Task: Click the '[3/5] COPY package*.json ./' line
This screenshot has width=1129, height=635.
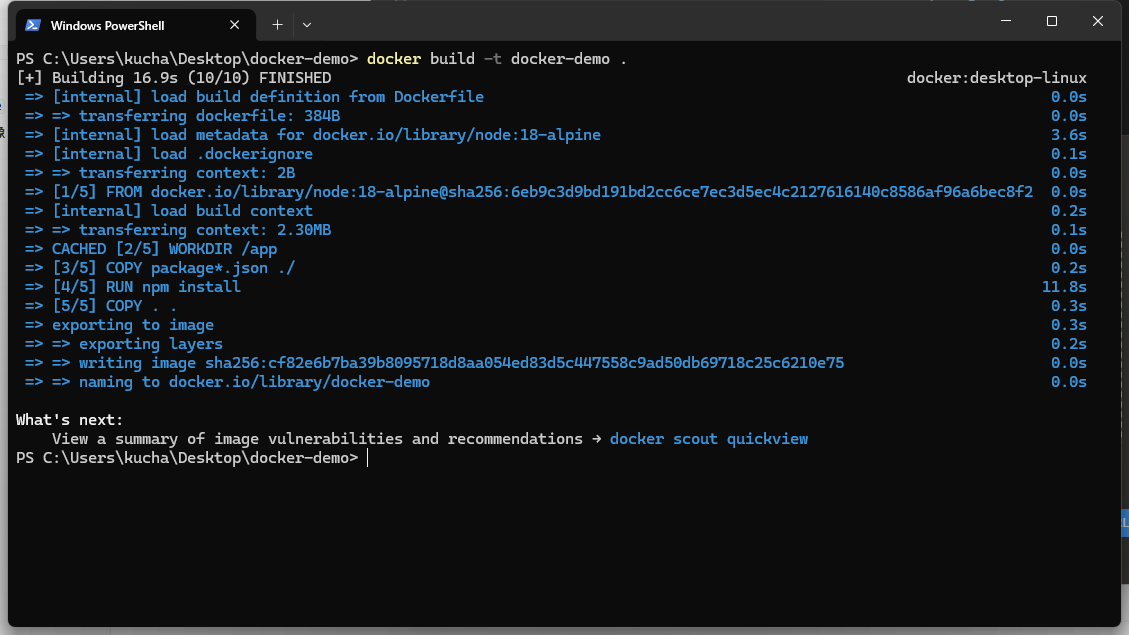Action: [160, 268]
